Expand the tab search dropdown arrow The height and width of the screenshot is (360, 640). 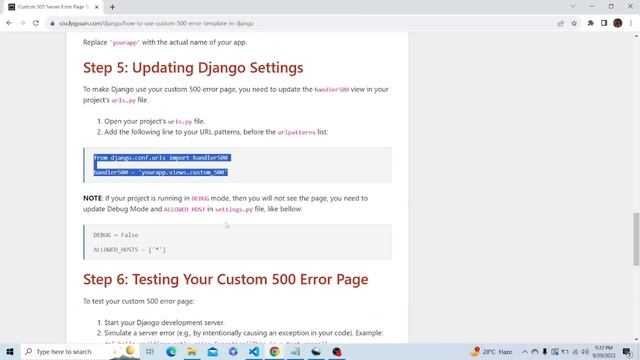pyautogui.click(x=573, y=7)
